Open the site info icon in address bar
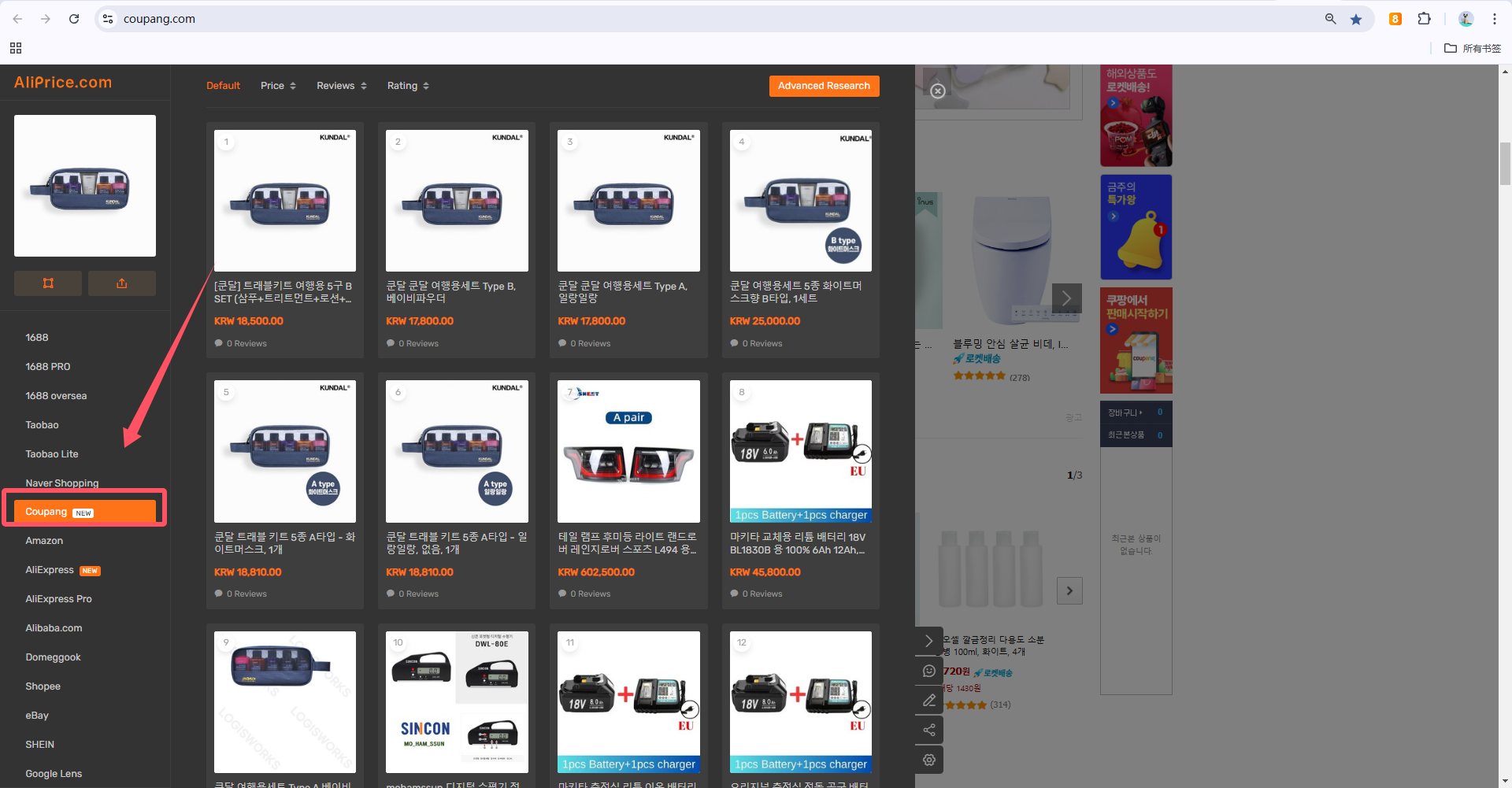Screen dimensions: 1512x788 pyautogui.click(x=108, y=19)
